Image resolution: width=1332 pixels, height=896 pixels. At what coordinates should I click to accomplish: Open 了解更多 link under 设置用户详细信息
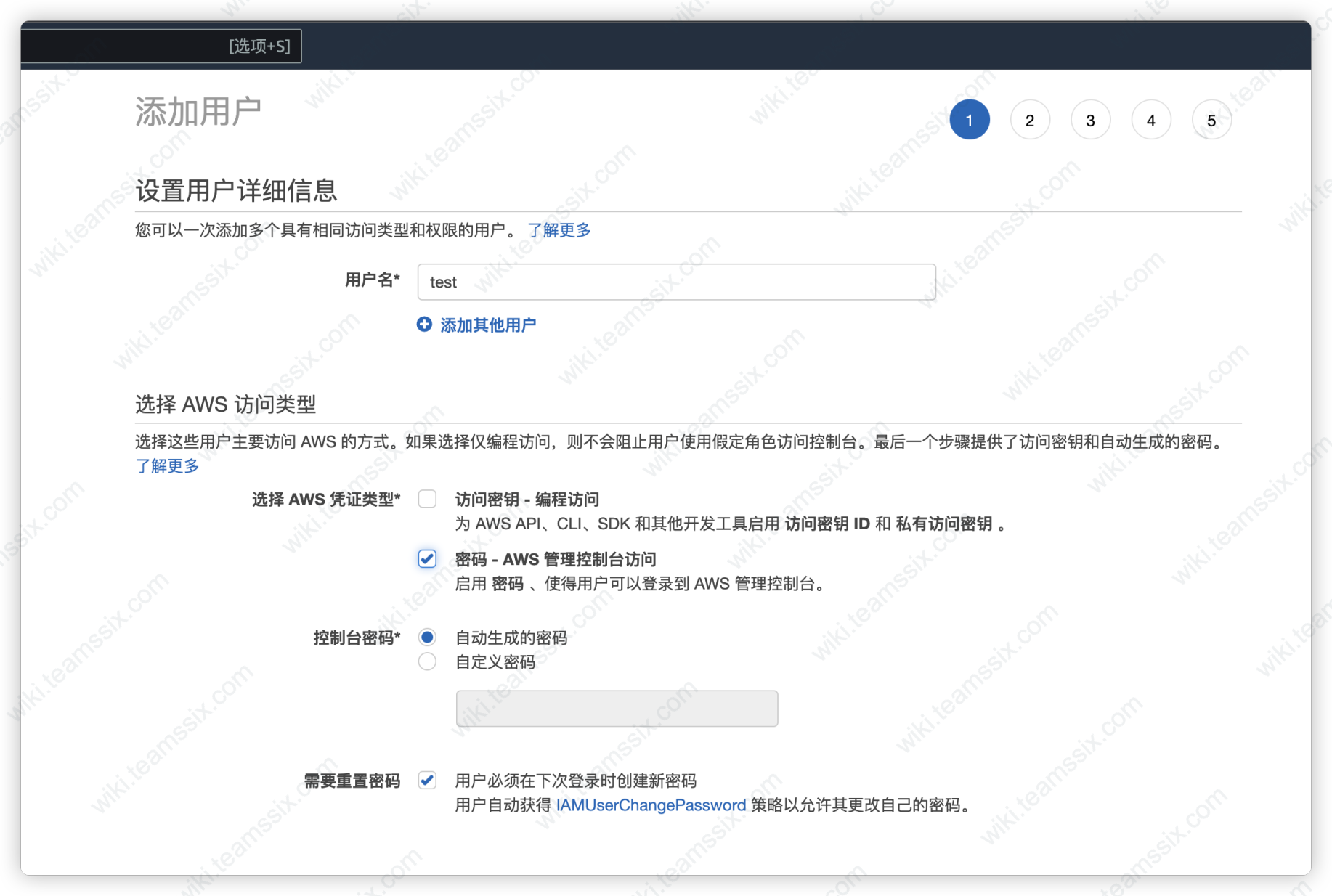pos(559,230)
